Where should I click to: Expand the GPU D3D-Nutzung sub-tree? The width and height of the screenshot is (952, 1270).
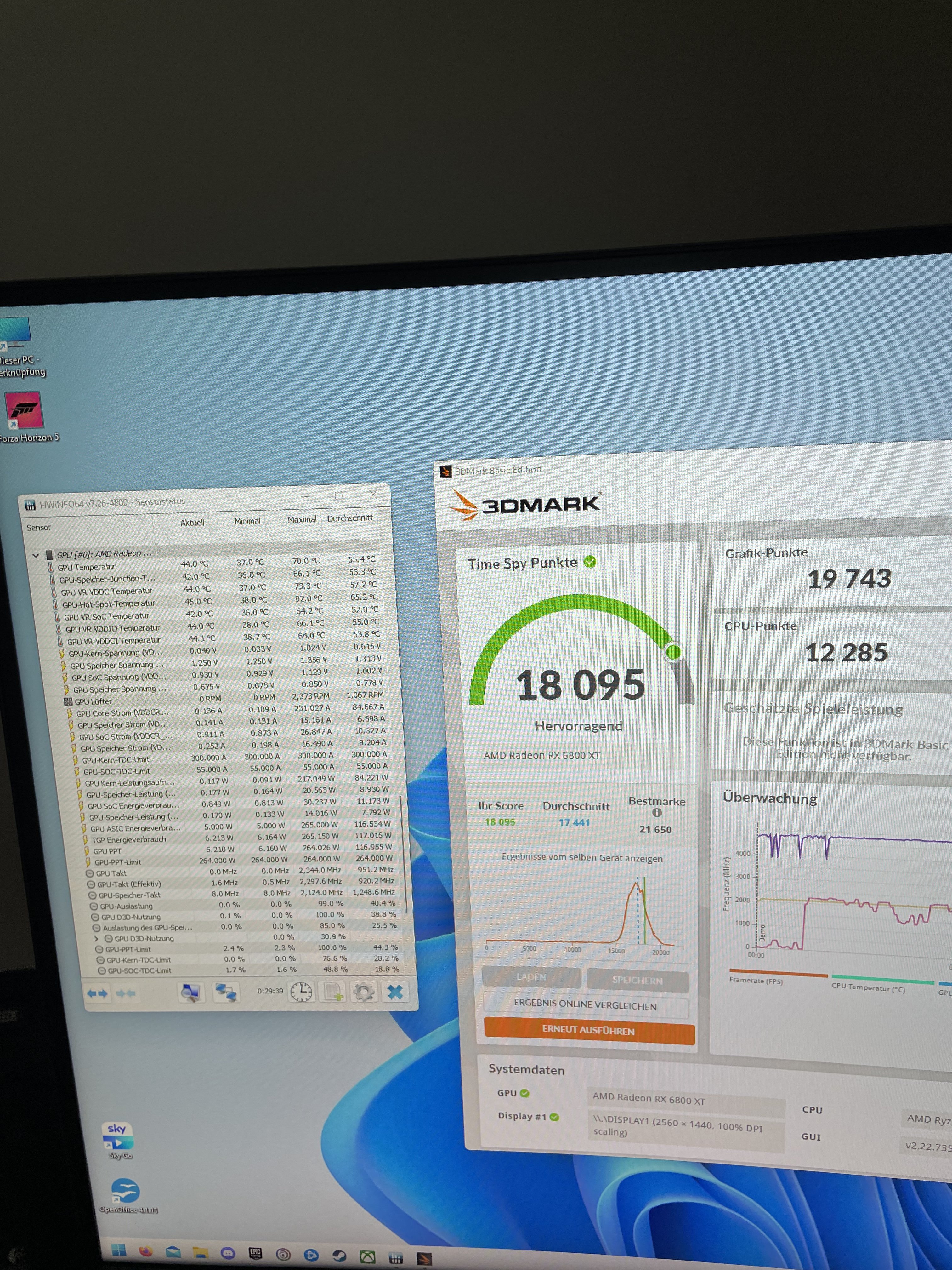click(x=96, y=938)
